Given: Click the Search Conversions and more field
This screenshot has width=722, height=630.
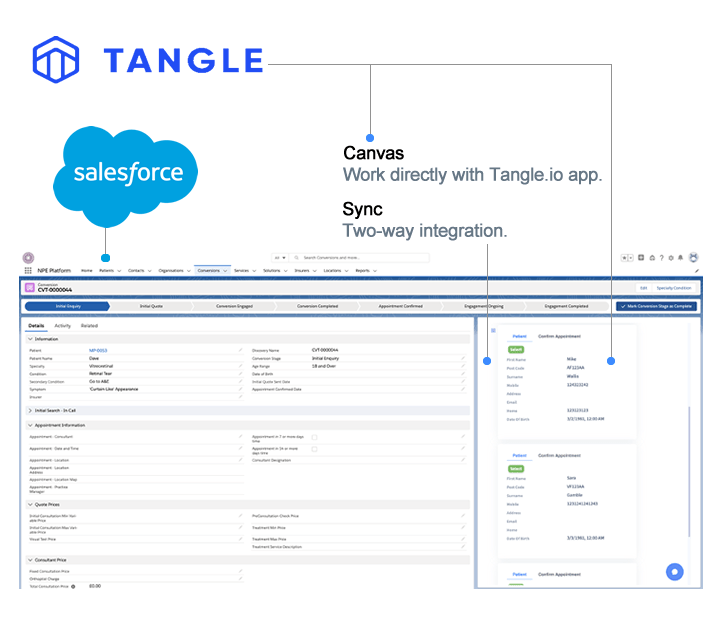Looking at the screenshot, I should [x=360, y=258].
